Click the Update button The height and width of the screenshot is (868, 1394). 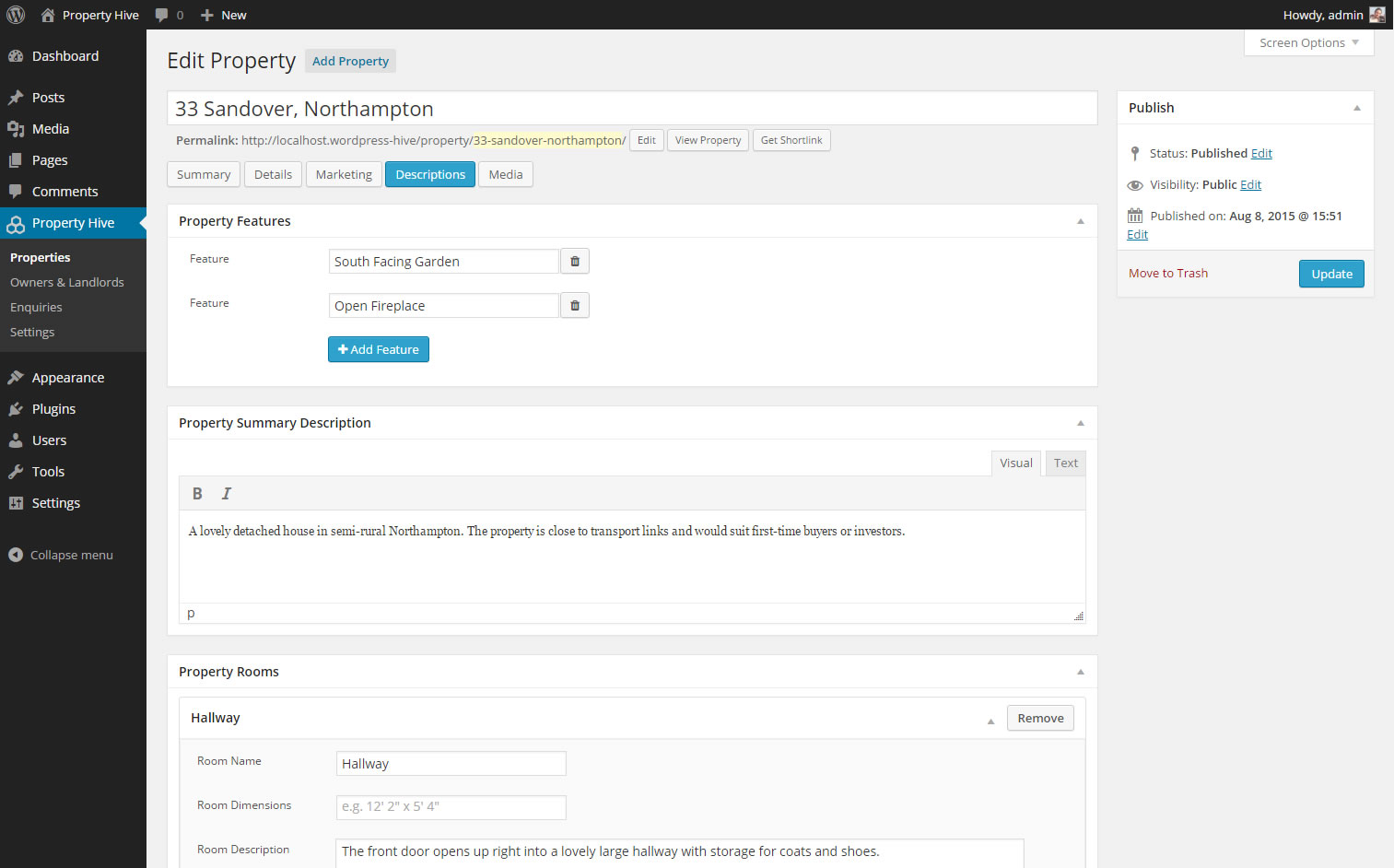(x=1331, y=274)
